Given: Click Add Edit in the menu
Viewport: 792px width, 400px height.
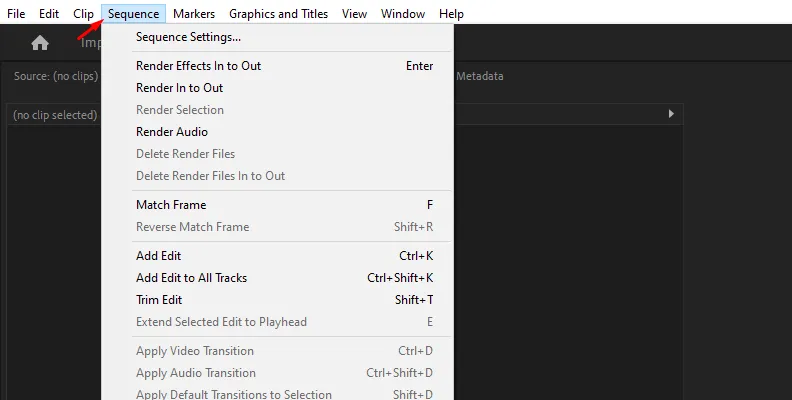Looking at the screenshot, I should [x=158, y=256].
